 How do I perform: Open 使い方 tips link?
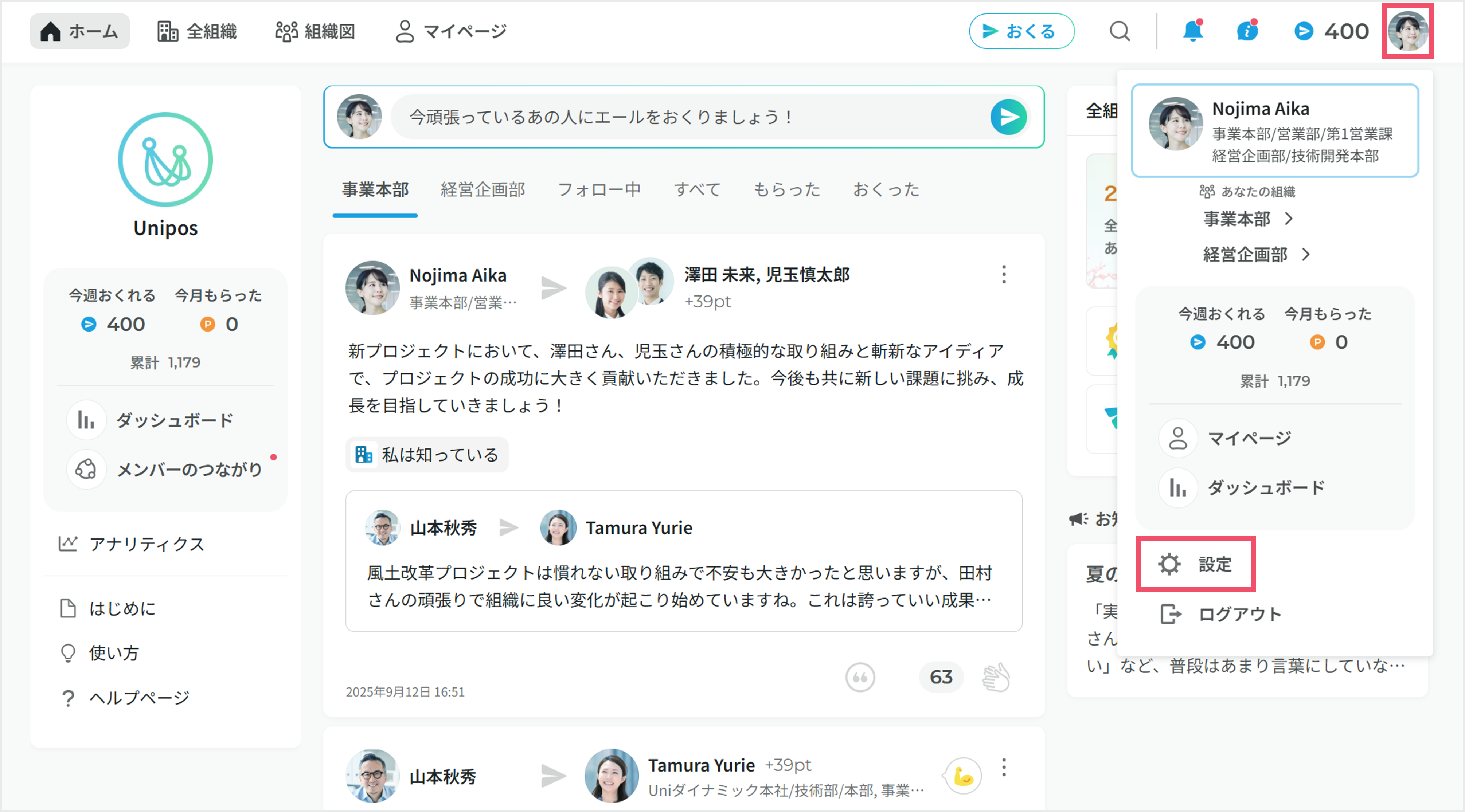click(99, 653)
